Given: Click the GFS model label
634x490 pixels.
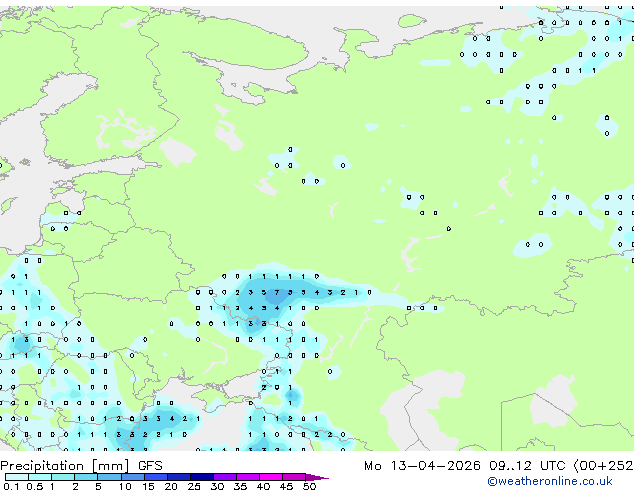Looking at the screenshot, I should pos(150,466).
